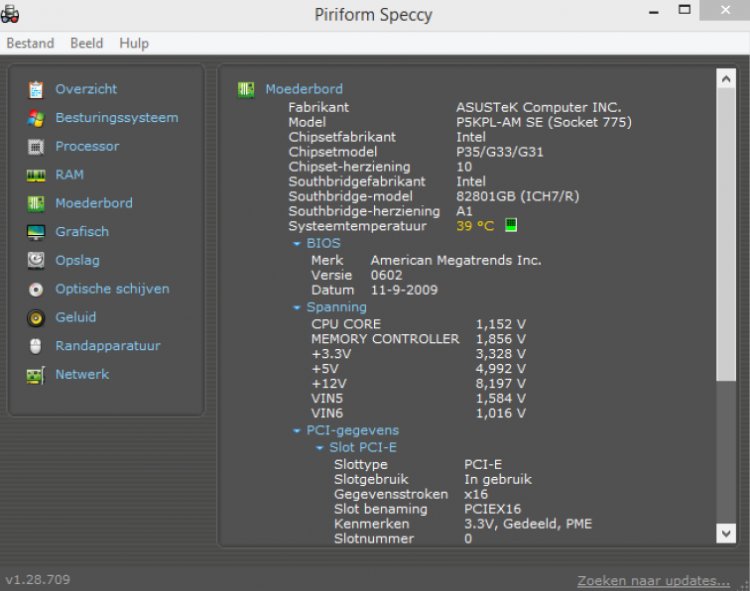Click the BIOS date 11-9-2009
The image size is (750, 591).
(x=404, y=290)
